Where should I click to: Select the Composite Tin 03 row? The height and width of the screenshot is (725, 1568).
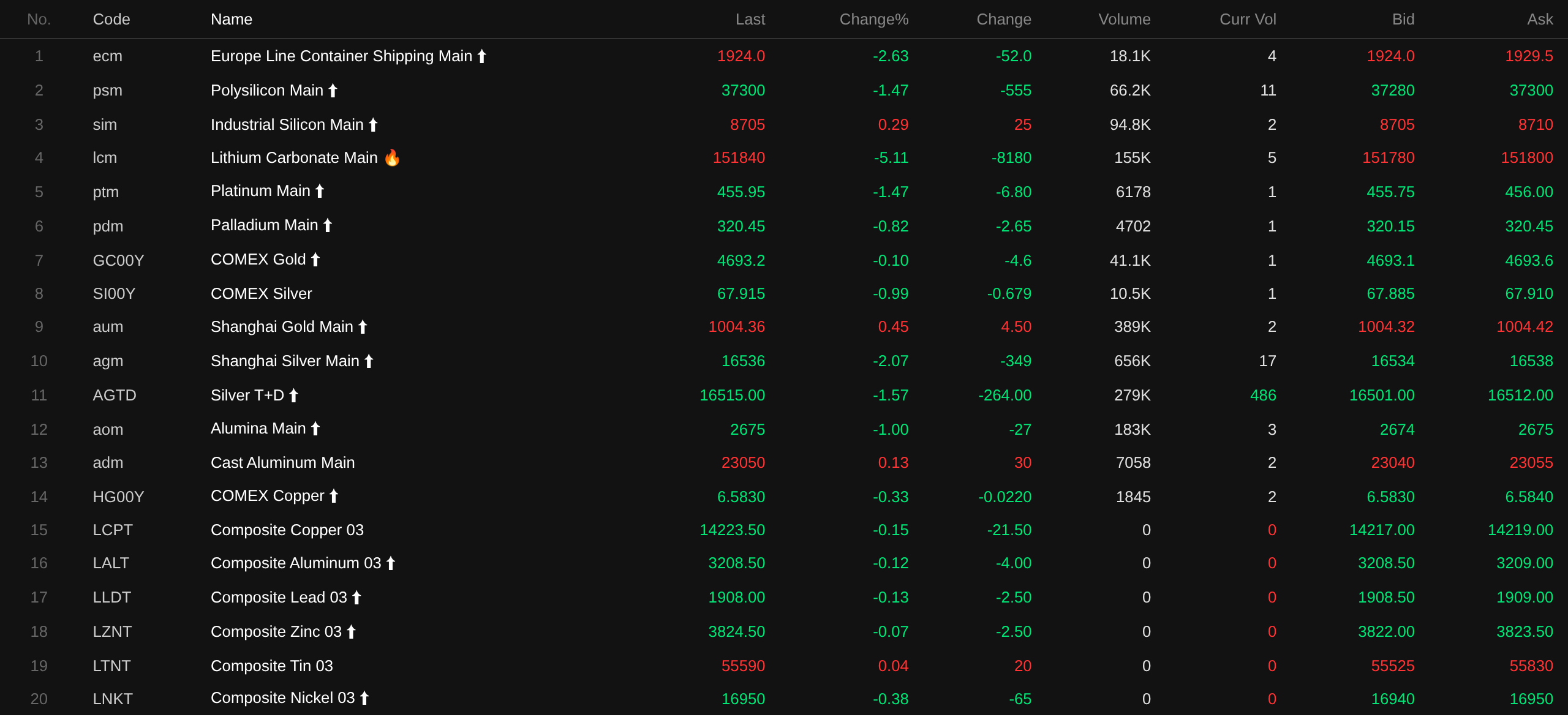point(784,666)
